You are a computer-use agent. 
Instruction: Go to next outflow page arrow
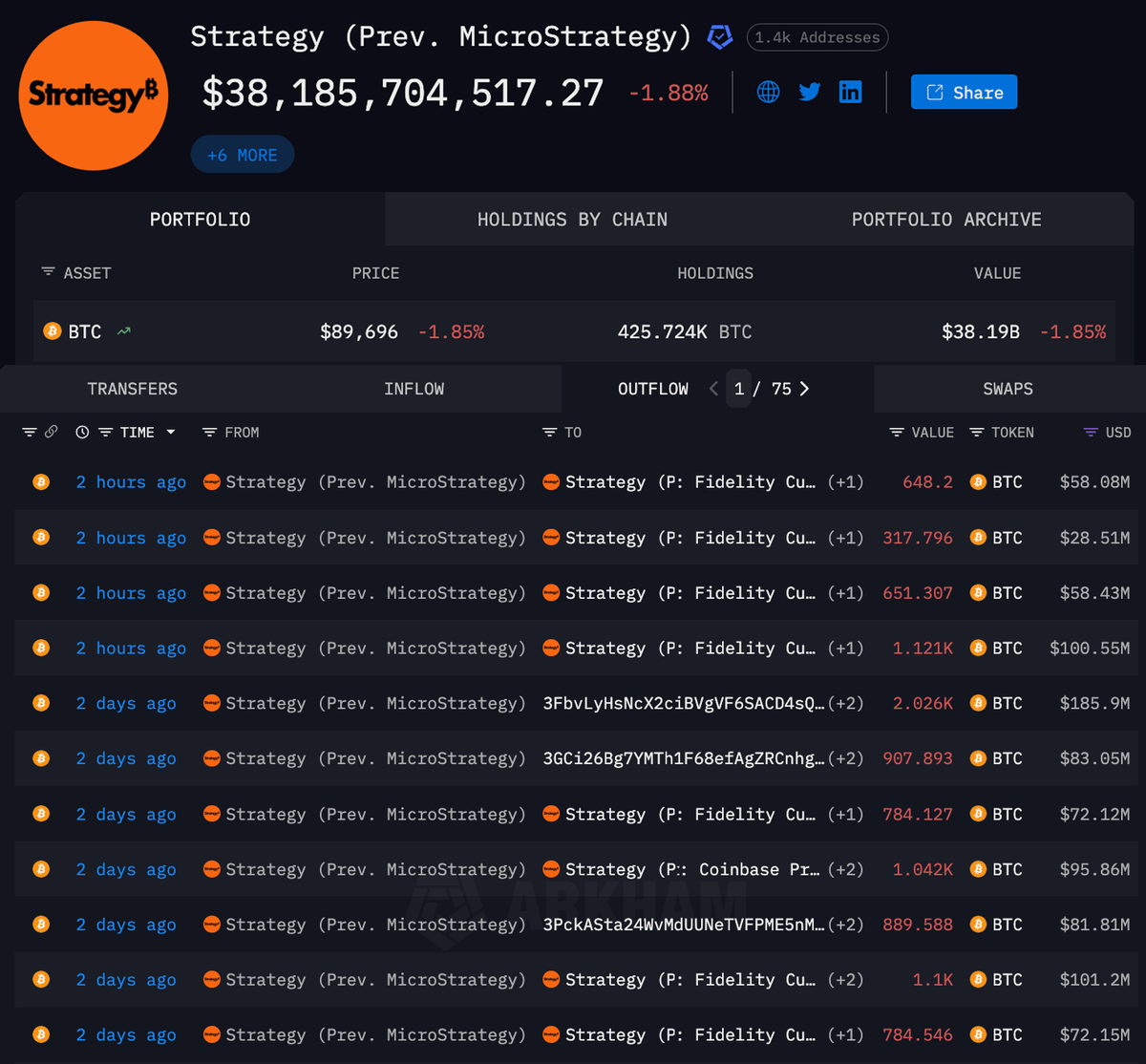[x=804, y=389]
